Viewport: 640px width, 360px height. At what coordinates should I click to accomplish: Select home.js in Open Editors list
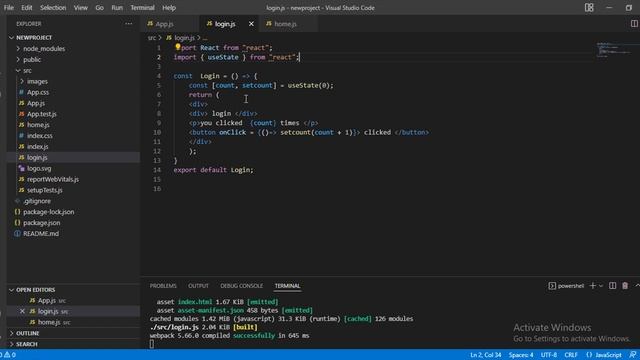(49, 322)
